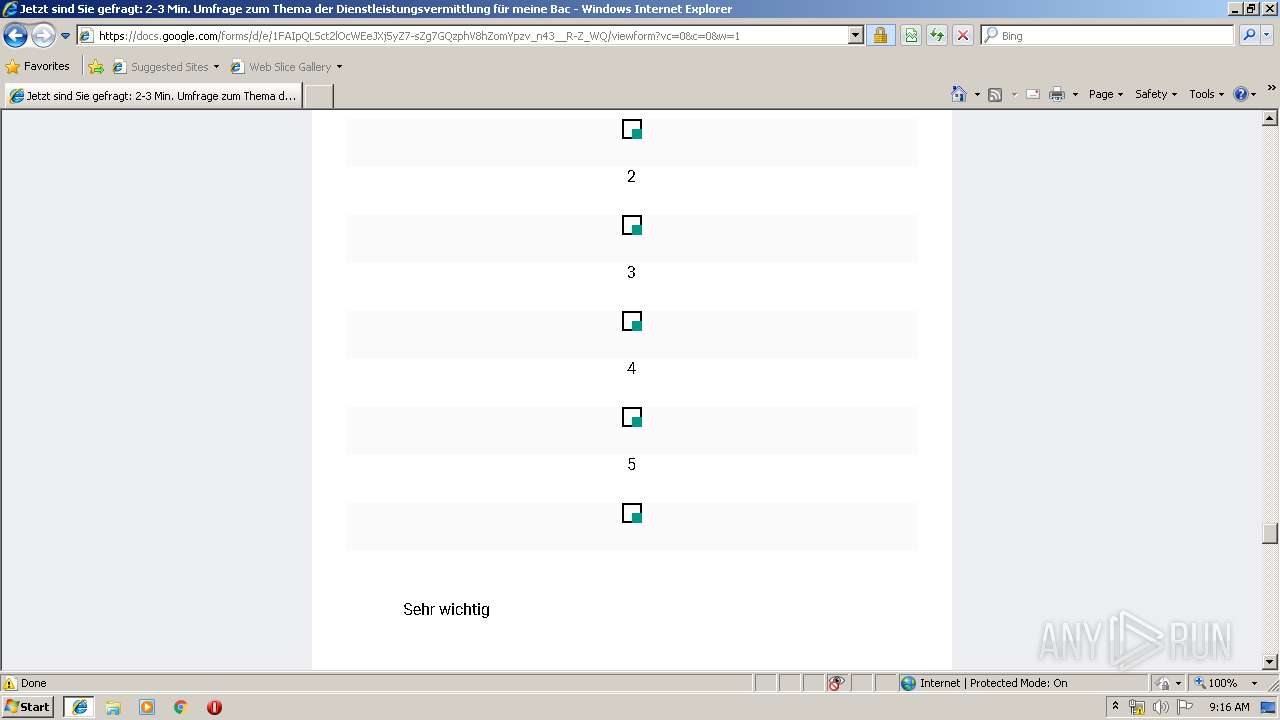Click the vertical scrollbar up arrow

point(1270,118)
